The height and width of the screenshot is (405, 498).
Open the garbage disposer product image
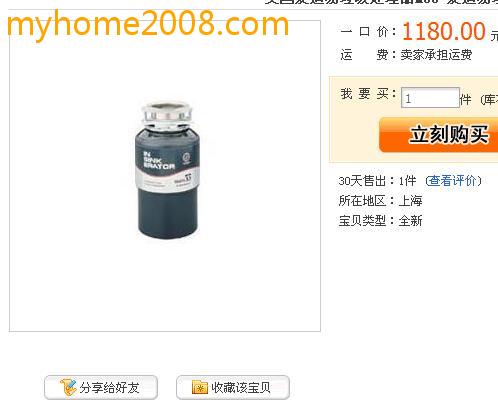coord(167,170)
